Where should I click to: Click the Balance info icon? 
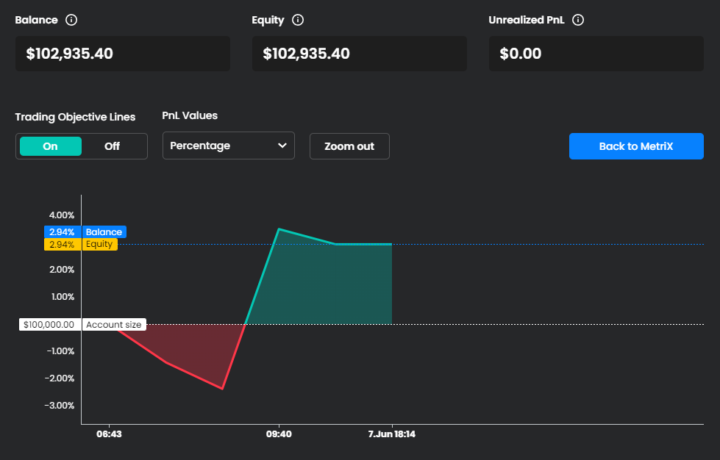click(x=71, y=20)
